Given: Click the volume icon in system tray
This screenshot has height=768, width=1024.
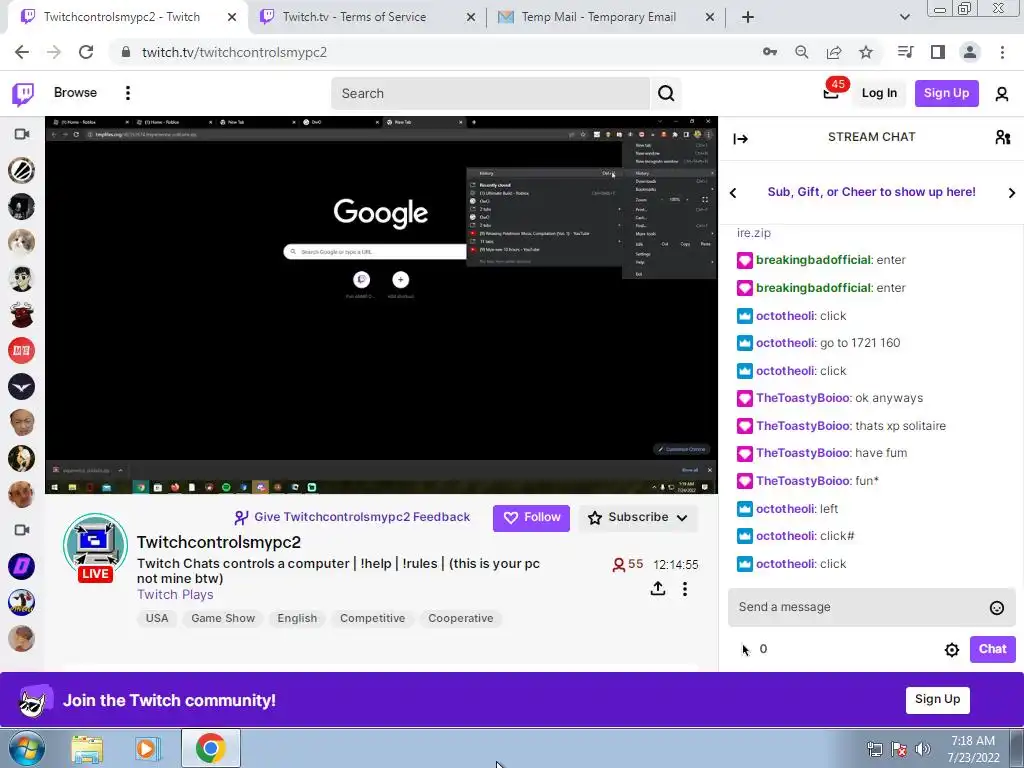Looking at the screenshot, I should 923,749.
